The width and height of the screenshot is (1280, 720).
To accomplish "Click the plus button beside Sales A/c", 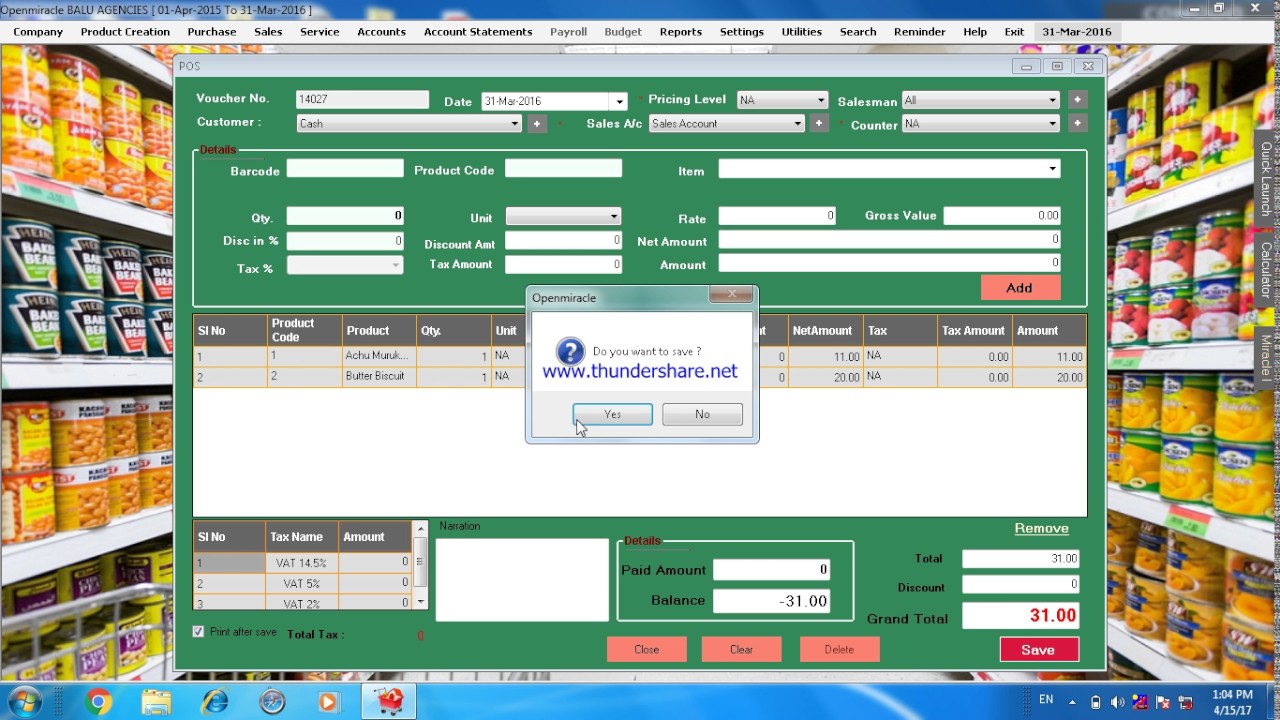I will click(819, 123).
